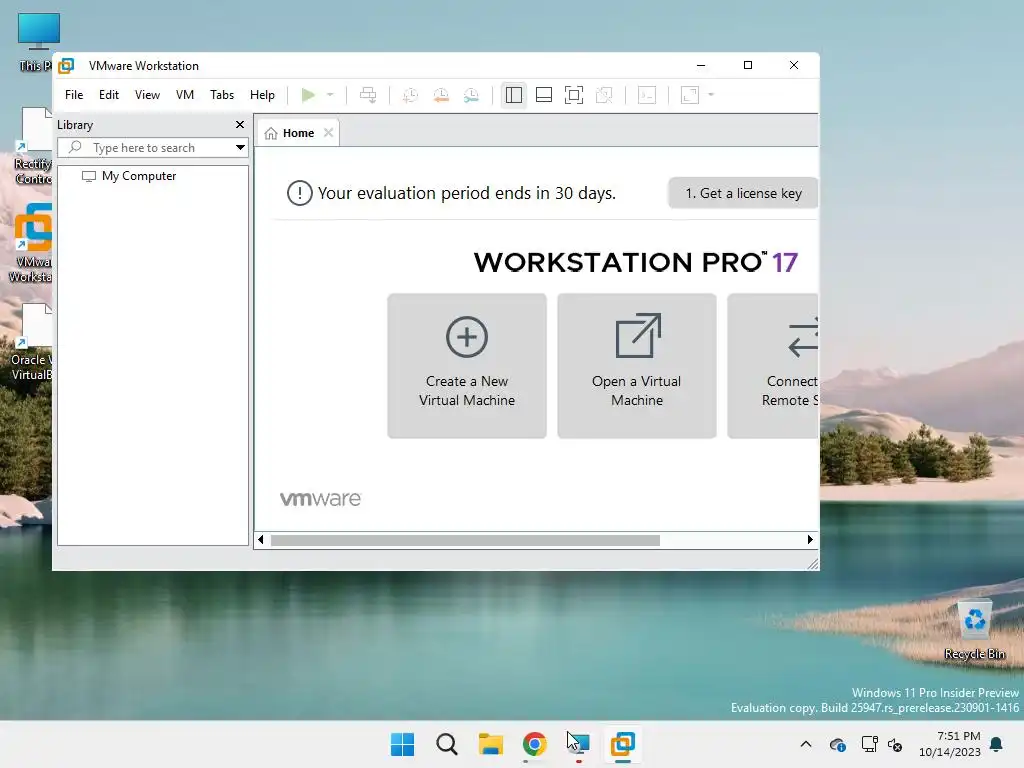Viewport: 1024px width, 768px height.
Task: Enter full screen mode icon in the toolbar
Action: pyautogui.click(x=574, y=95)
